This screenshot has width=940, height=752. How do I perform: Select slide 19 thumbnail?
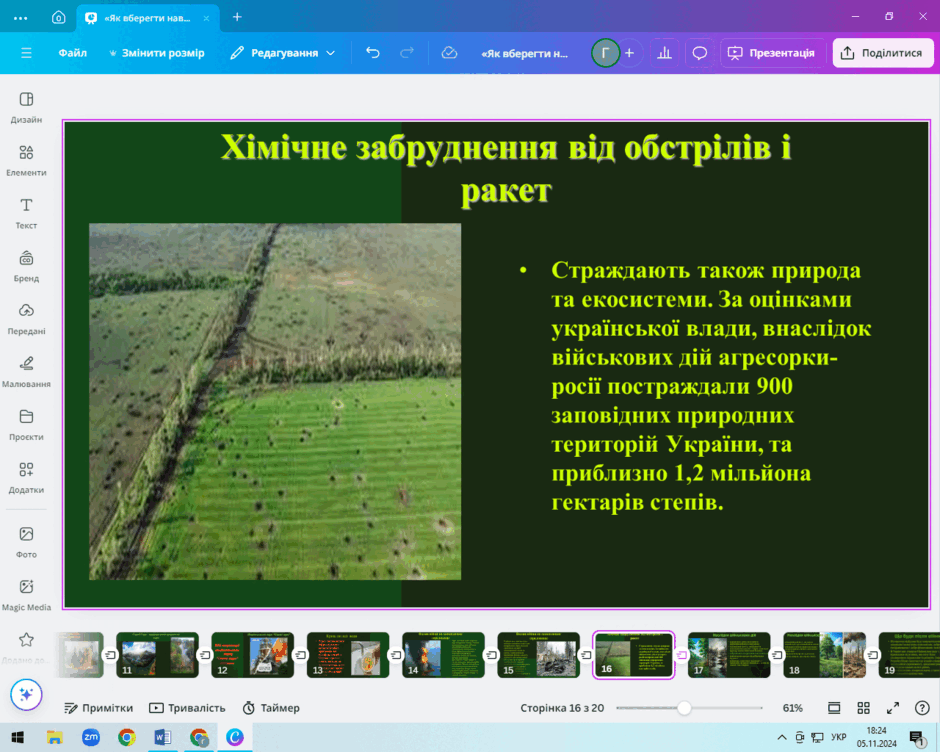click(x=909, y=655)
